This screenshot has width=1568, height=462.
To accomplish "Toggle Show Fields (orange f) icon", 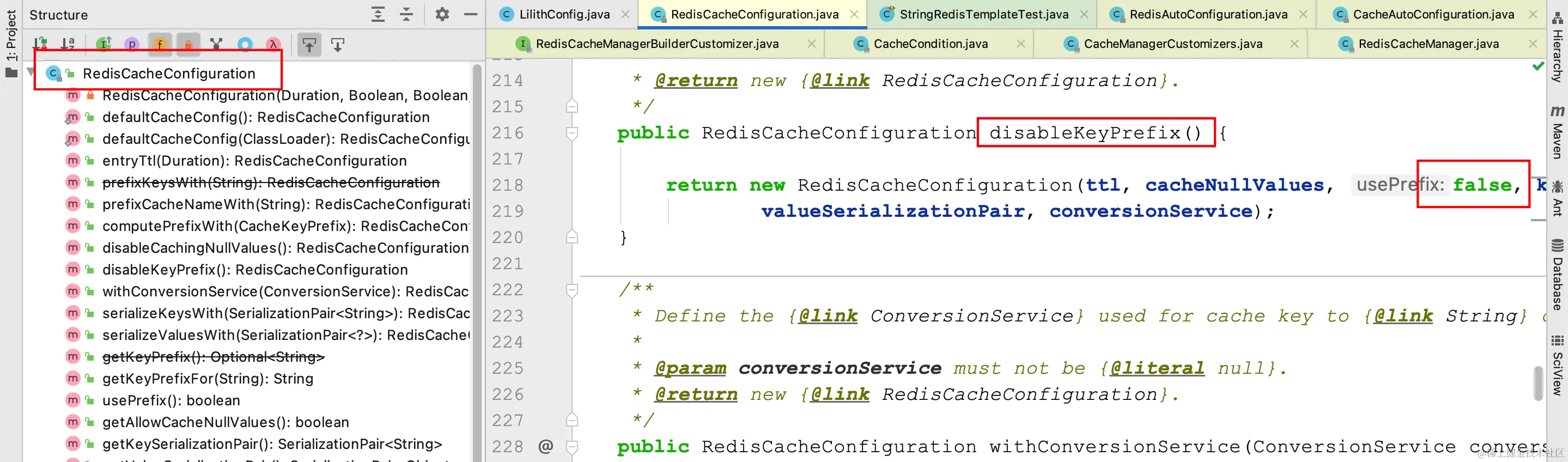I will point(160,44).
